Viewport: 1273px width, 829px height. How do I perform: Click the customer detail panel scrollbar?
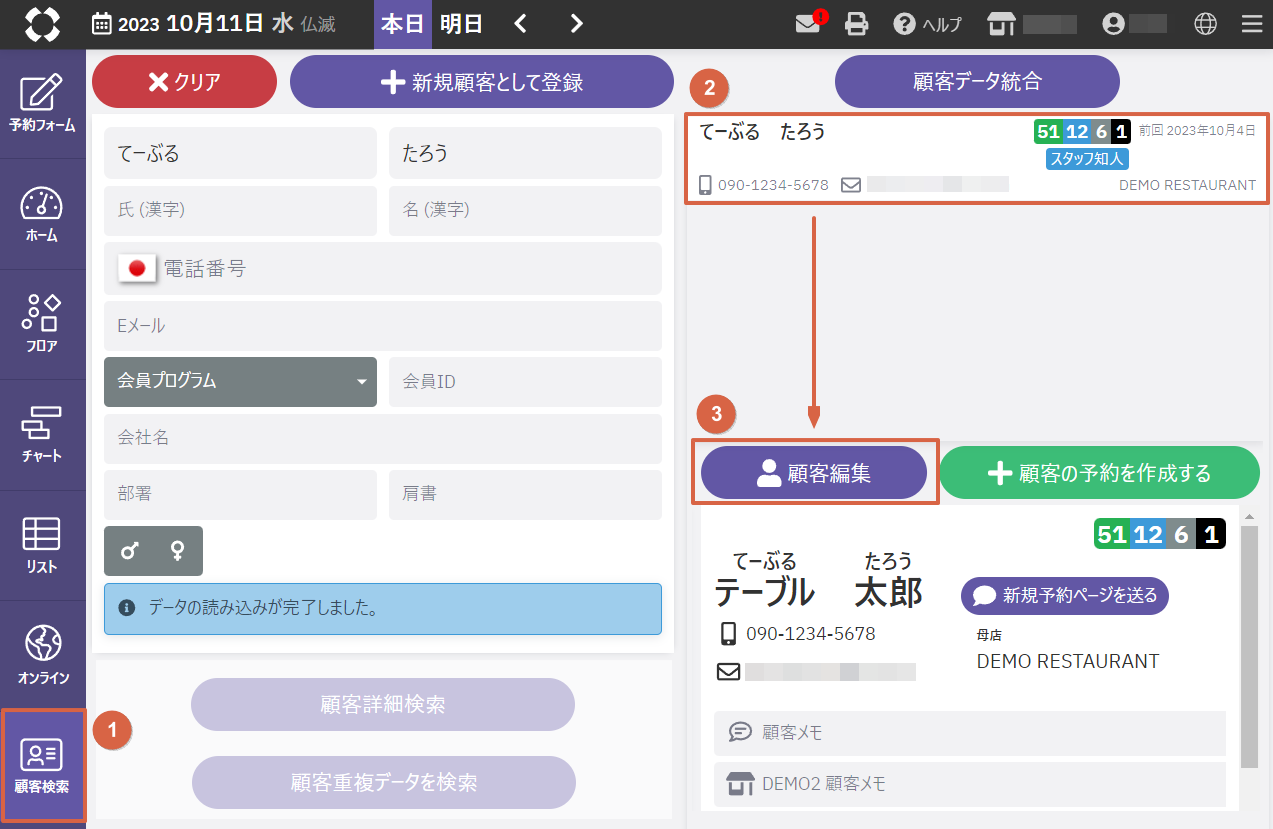[1249, 646]
